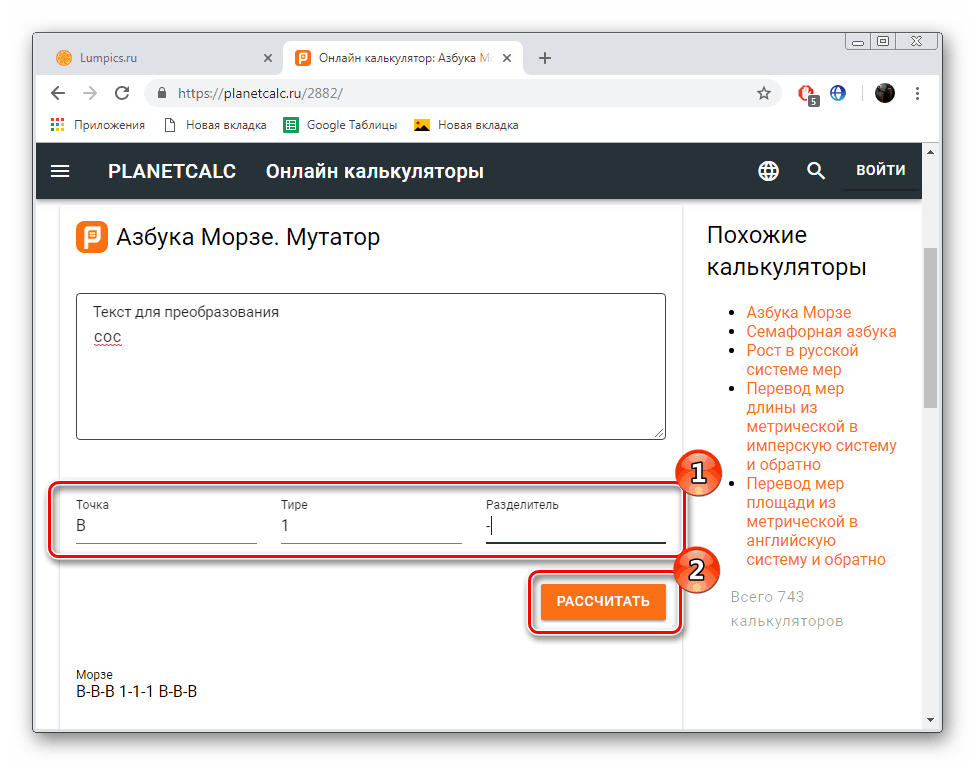The image size is (975, 765).
Task: Minimize the browser window
Action: coord(858,42)
